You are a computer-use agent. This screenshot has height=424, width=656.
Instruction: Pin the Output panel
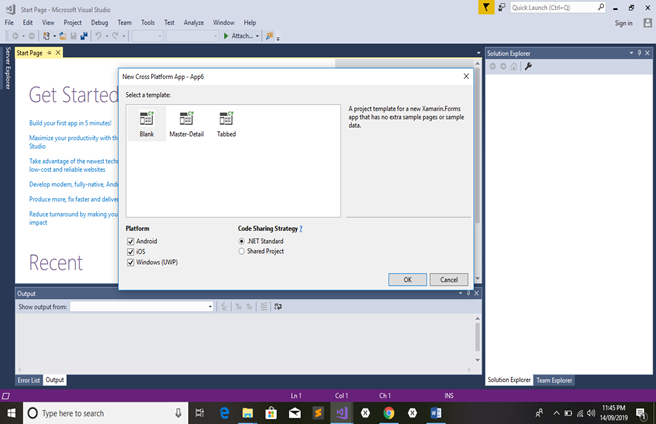468,293
